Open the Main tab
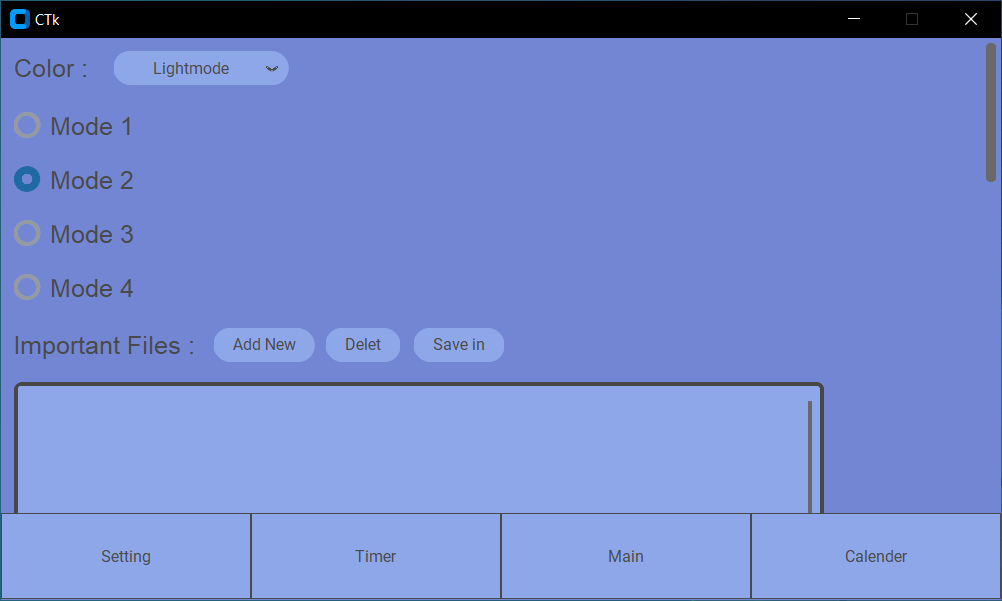Screen dimensions: 1002x601 [x=626, y=556]
